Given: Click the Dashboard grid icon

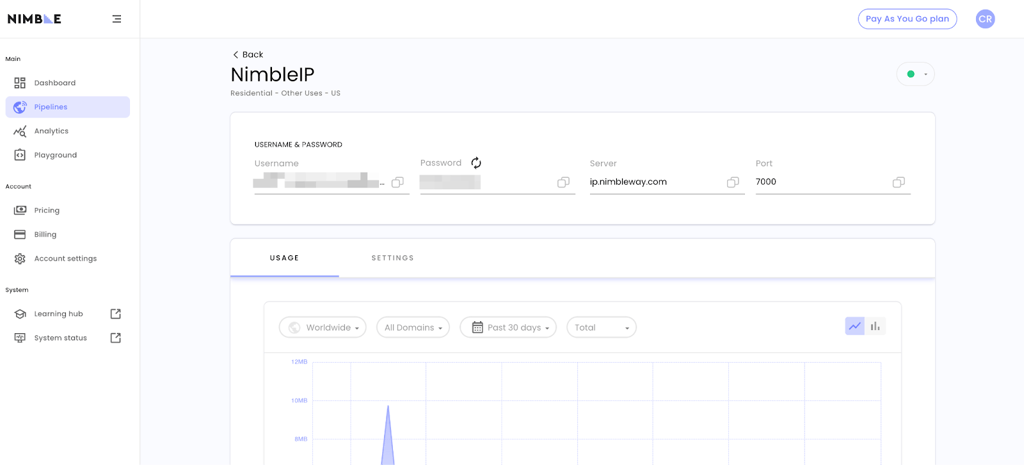Looking at the screenshot, I should [20, 83].
